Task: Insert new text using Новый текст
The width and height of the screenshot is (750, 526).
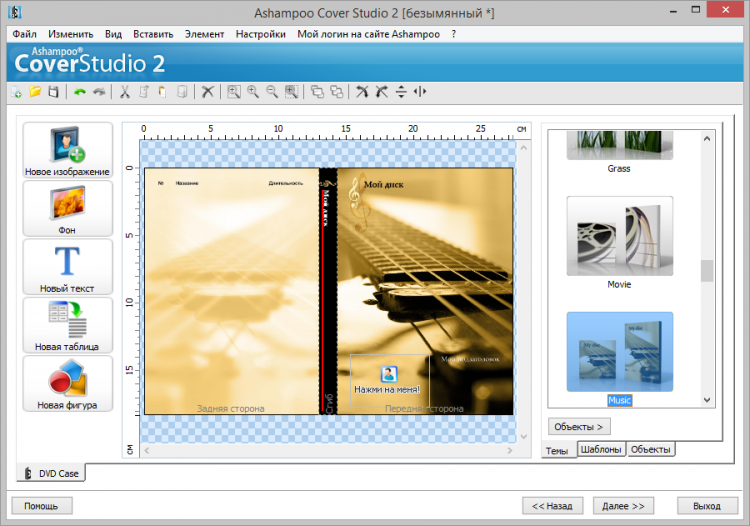Action: click(67, 267)
